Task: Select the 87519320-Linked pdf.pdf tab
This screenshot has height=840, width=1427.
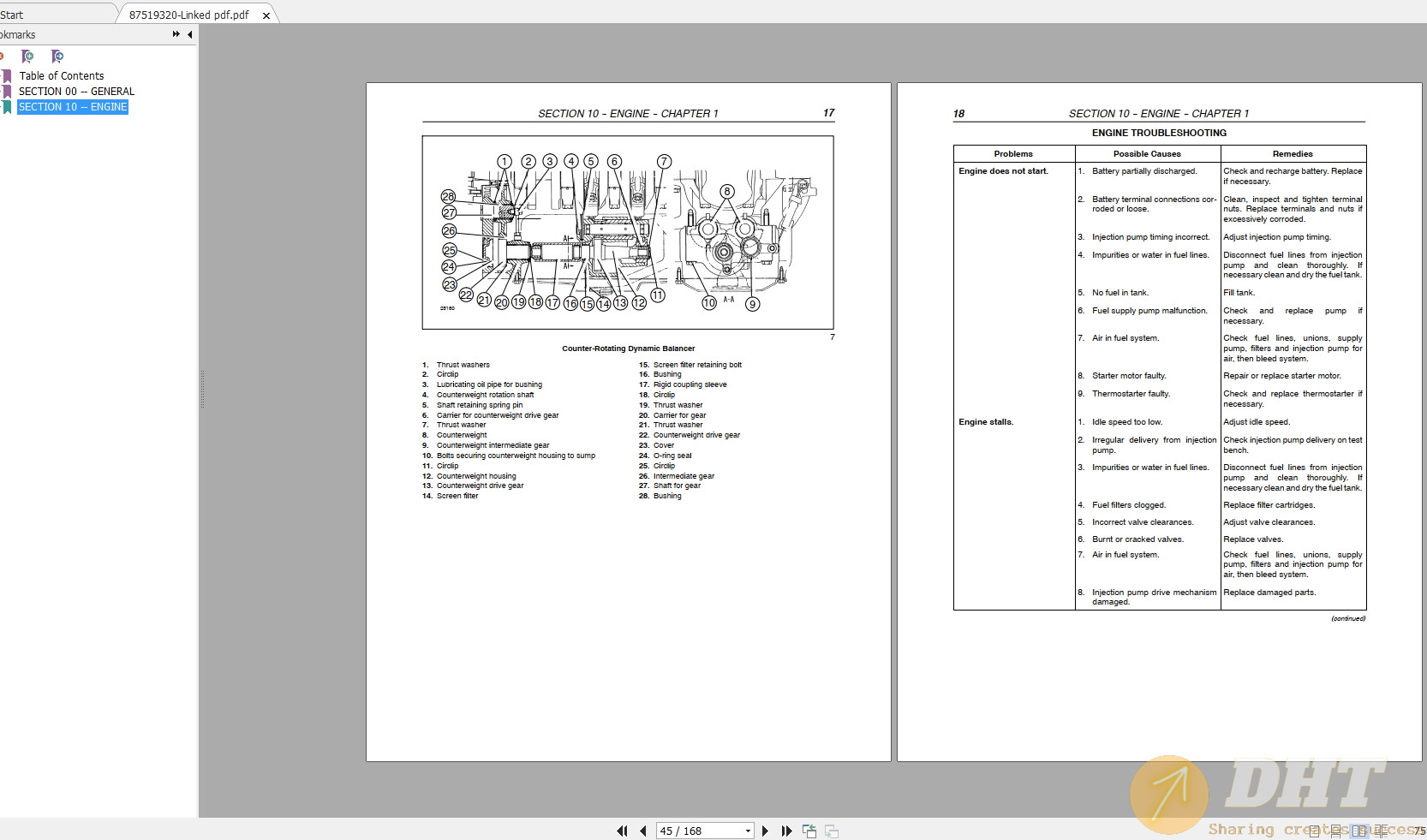Action: (x=187, y=15)
